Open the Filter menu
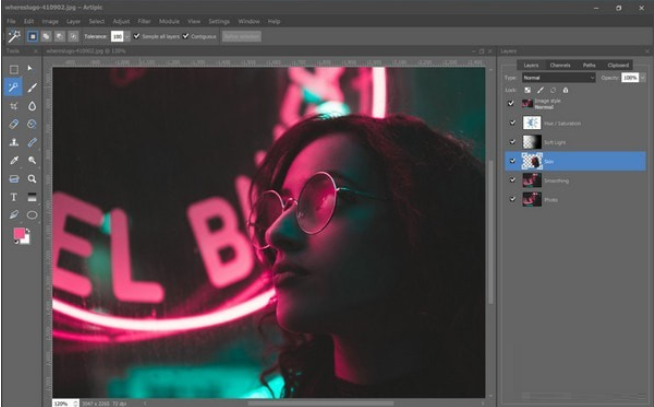The image size is (654, 407). (x=144, y=20)
